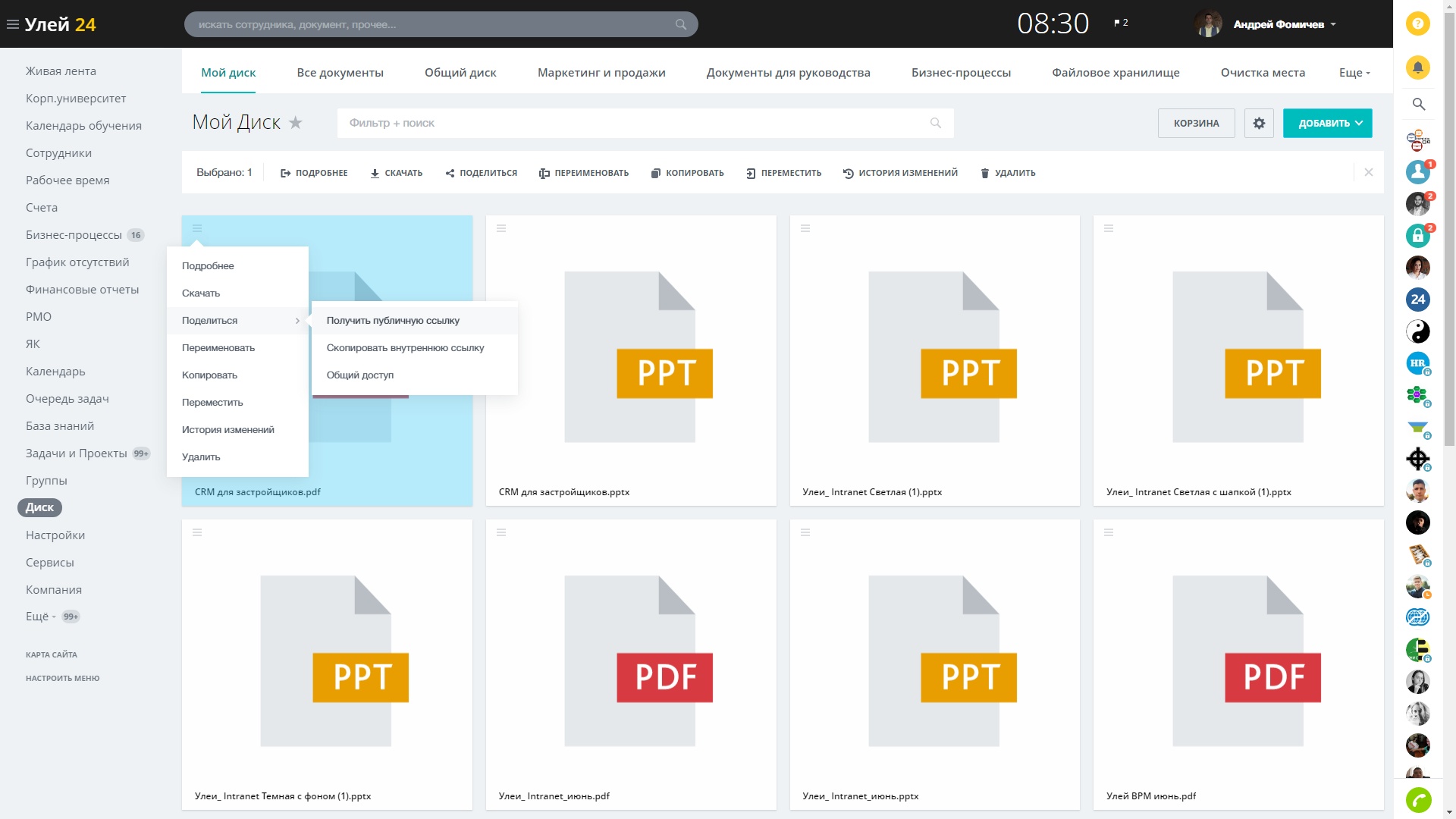This screenshot has height=819, width=1456.
Task: Click the flag counter icon near clock
Action: 1121,23
